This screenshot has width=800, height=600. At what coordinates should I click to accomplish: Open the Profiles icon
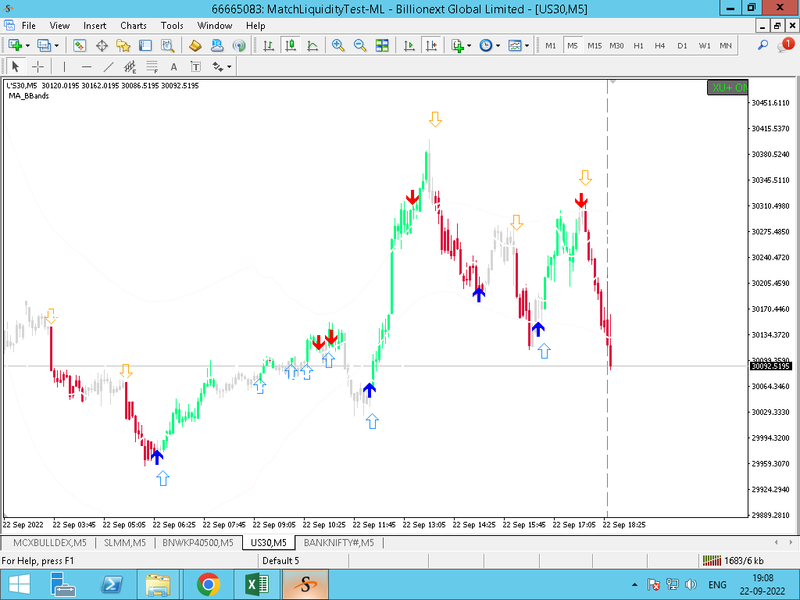tap(44, 45)
